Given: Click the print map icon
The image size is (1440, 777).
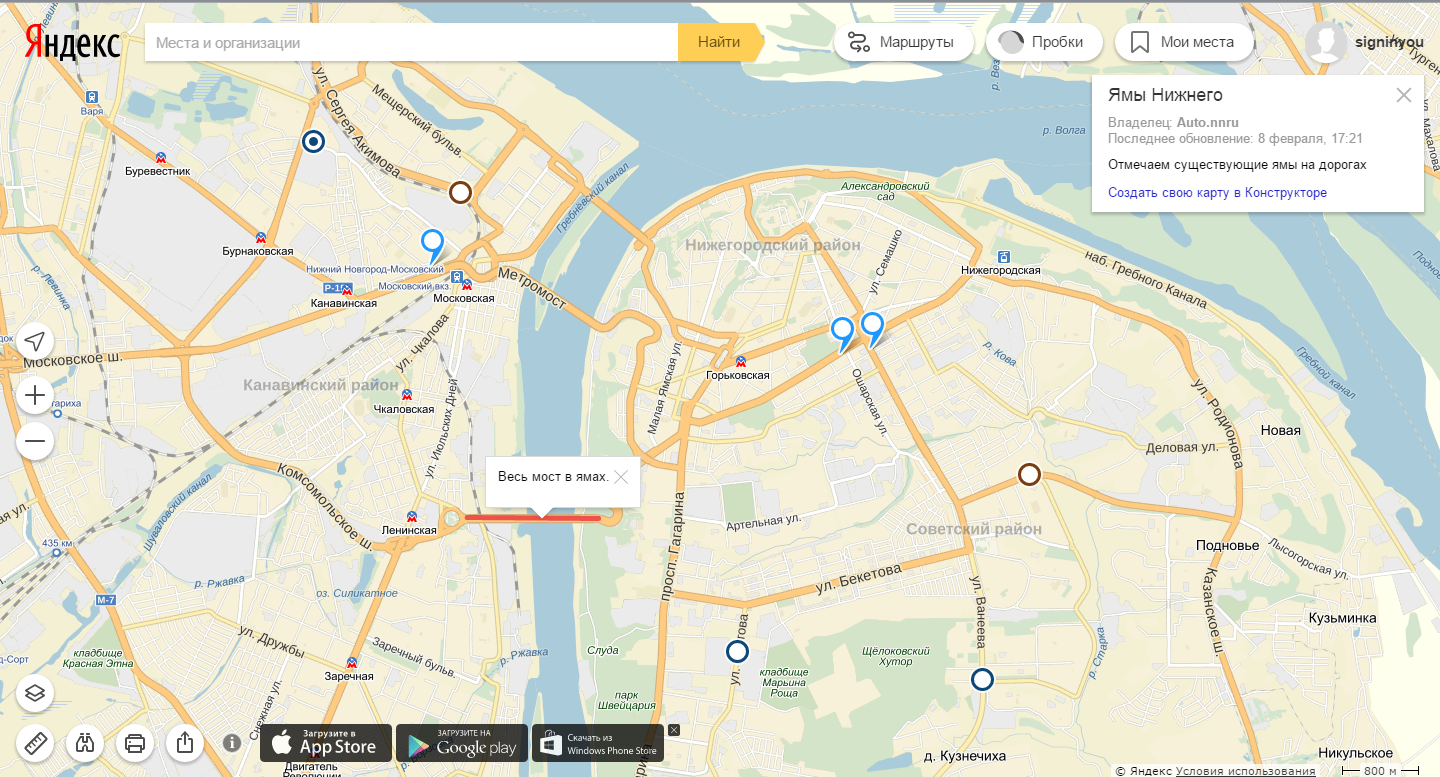Looking at the screenshot, I should [135, 743].
